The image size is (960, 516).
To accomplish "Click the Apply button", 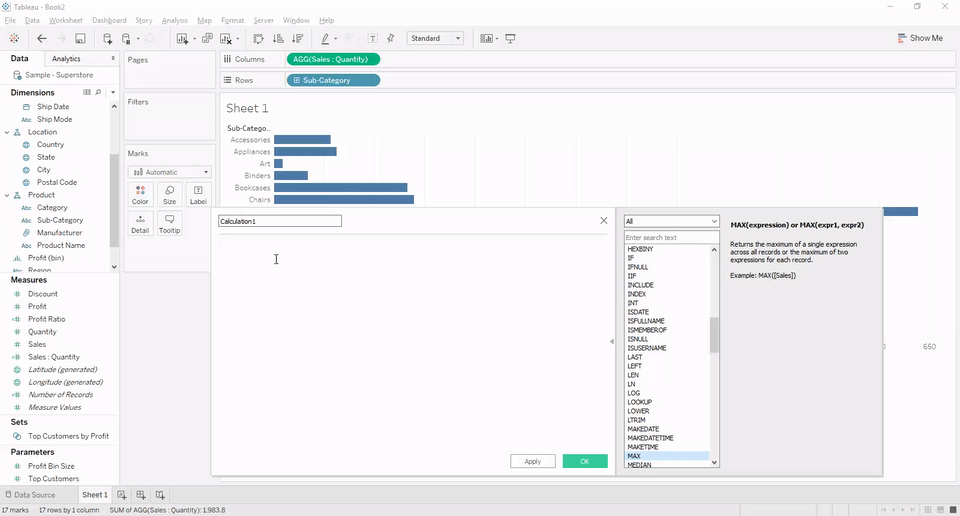I will 532,461.
